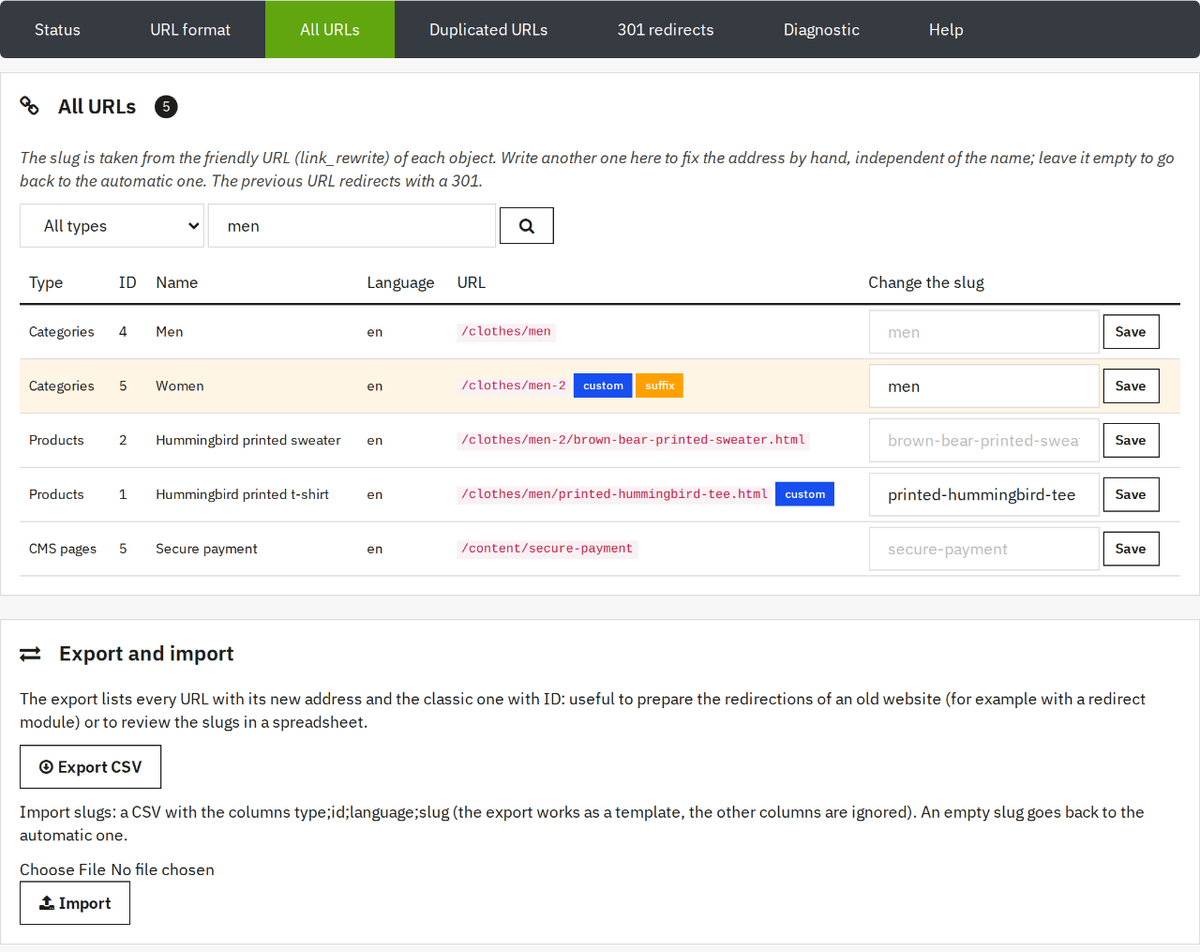Click the Export CSV button
1200x952 pixels.
(x=90, y=767)
